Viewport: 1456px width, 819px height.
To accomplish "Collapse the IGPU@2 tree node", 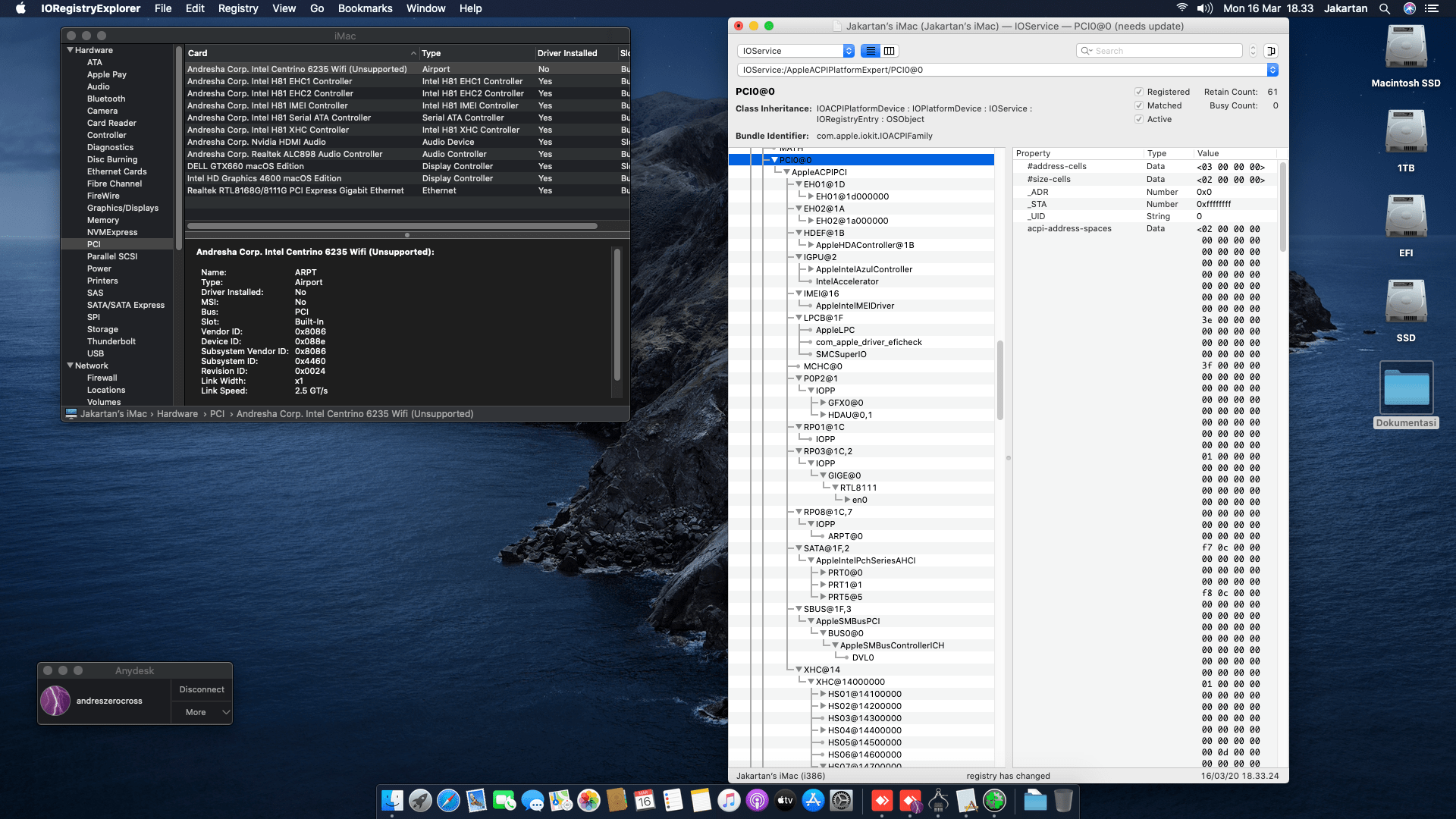I will pyautogui.click(x=799, y=257).
